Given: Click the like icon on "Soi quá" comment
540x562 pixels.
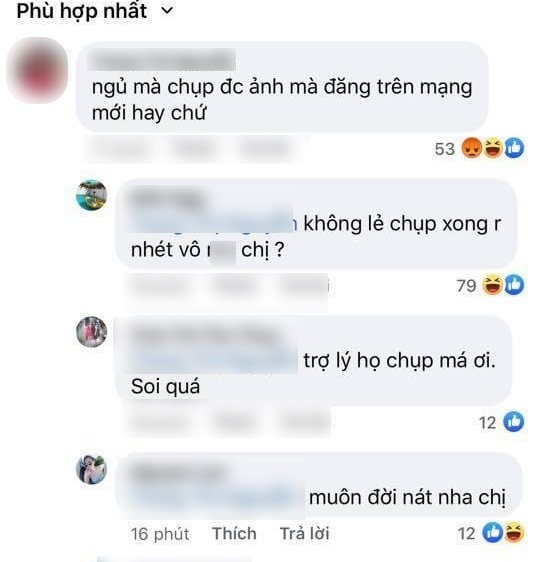Looking at the screenshot, I should pyautogui.click(x=513, y=422).
